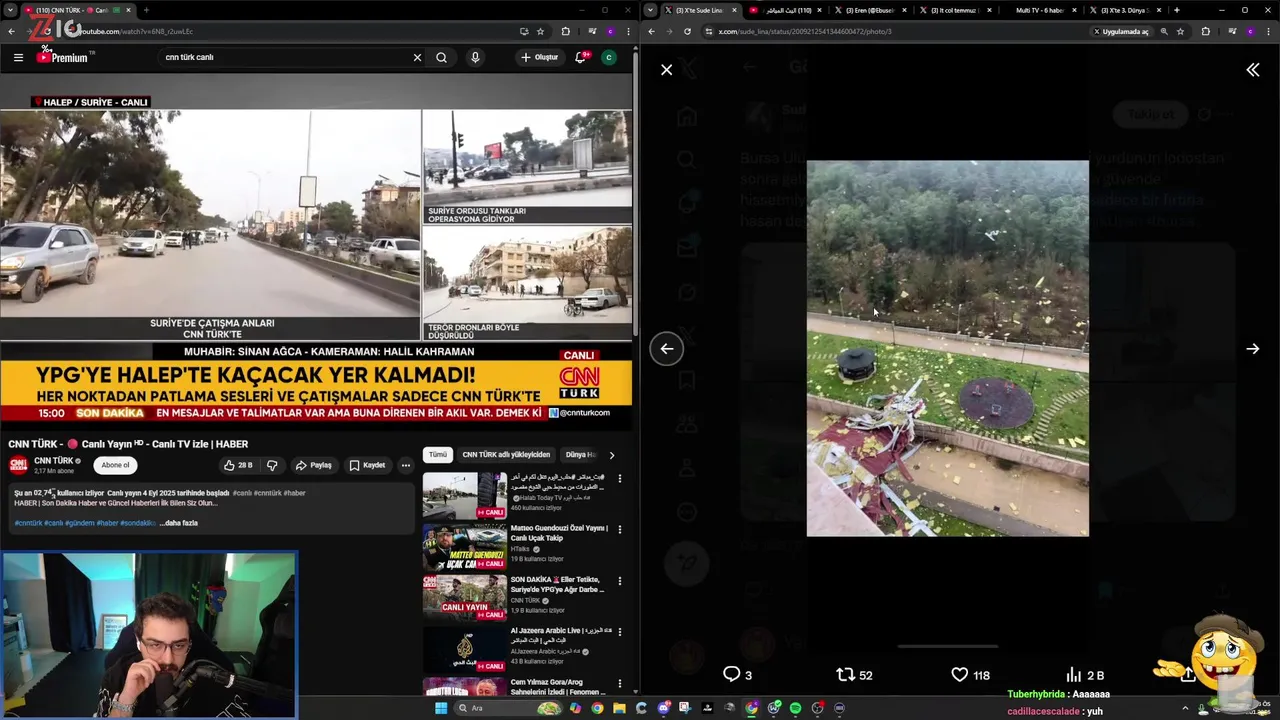Open Matteo Guendouzi Özel Yayını video
1280x720 pixels.
tap(464, 546)
